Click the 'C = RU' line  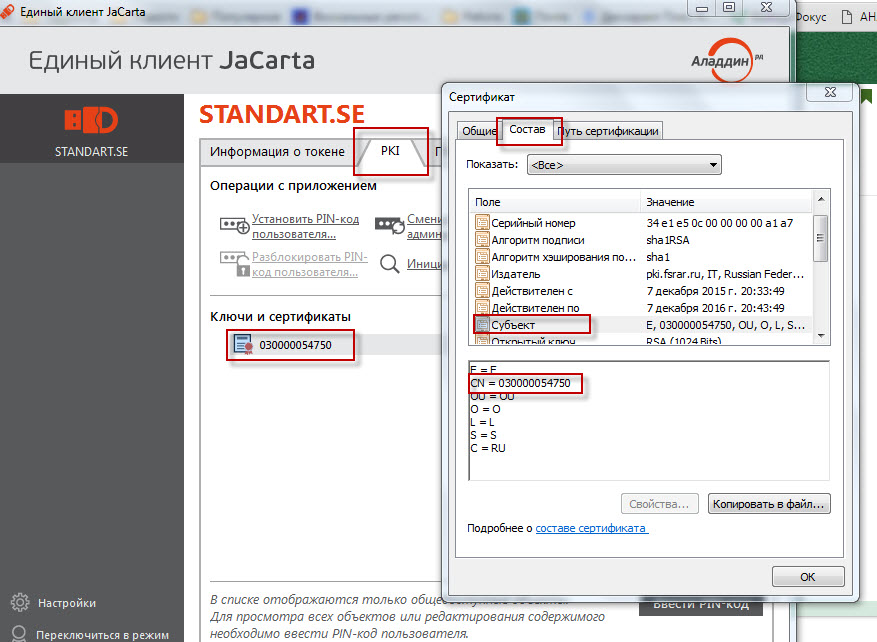[x=488, y=448]
